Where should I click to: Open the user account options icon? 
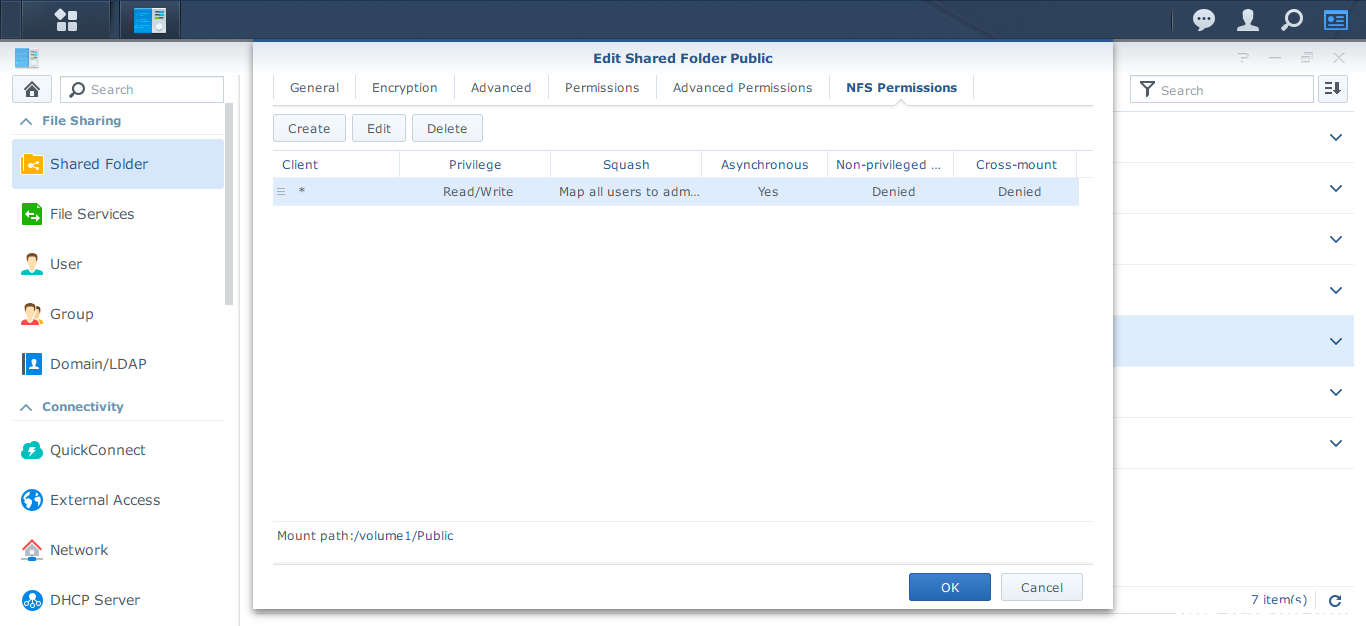pos(1248,20)
